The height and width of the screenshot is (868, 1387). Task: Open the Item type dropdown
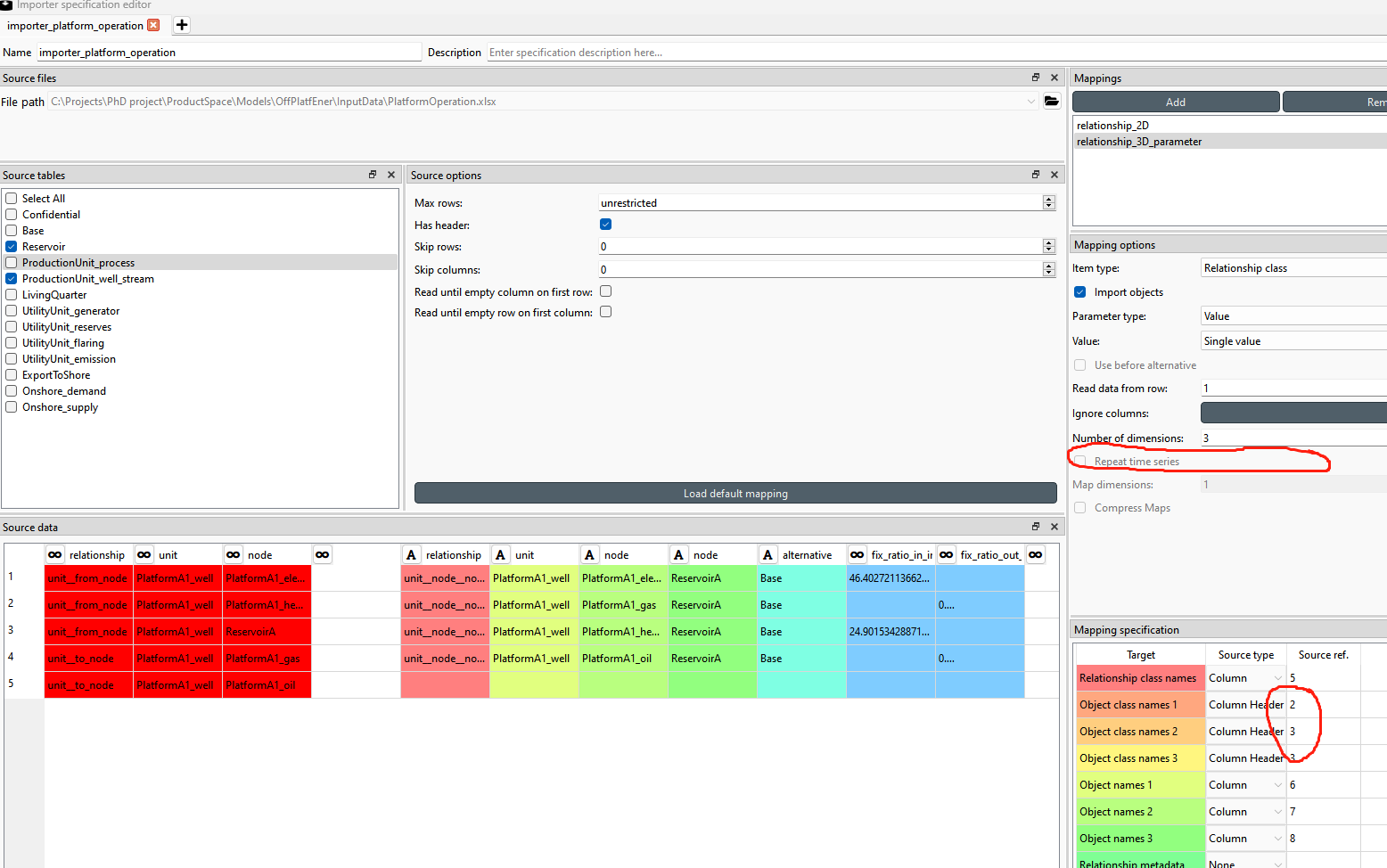(x=1293, y=266)
